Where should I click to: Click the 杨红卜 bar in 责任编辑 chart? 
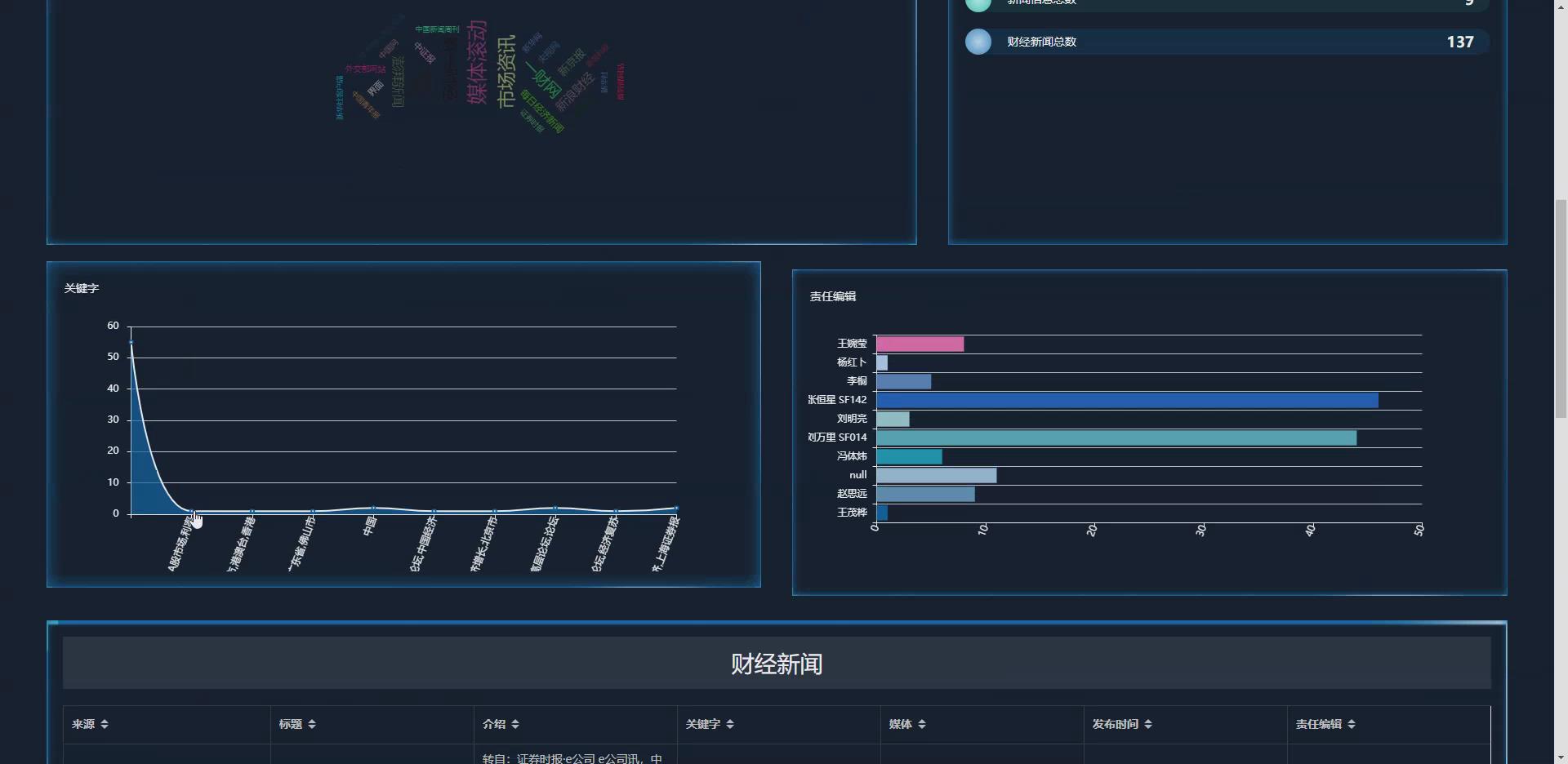pos(882,362)
